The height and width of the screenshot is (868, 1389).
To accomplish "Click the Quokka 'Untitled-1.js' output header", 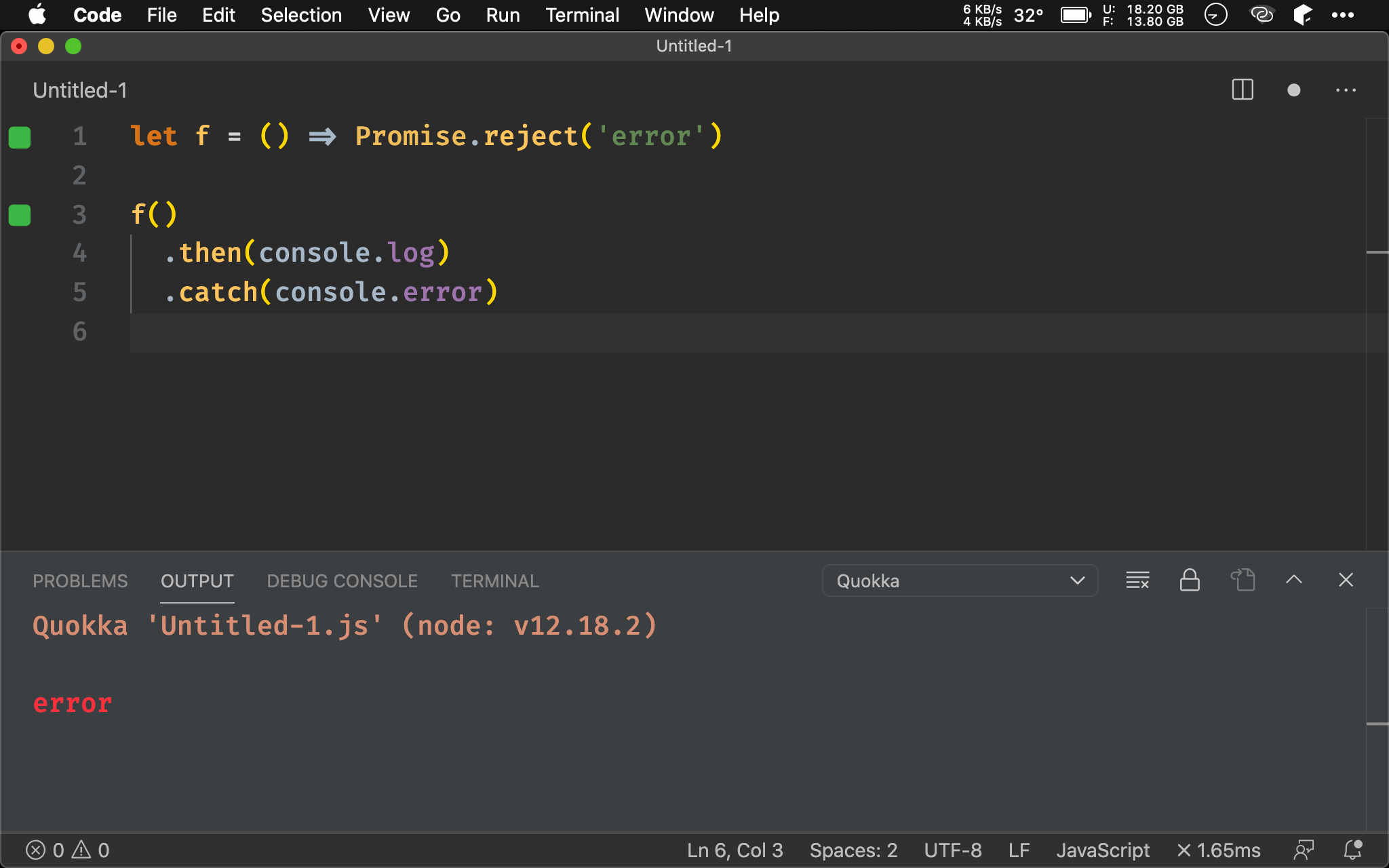I will click(x=345, y=625).
